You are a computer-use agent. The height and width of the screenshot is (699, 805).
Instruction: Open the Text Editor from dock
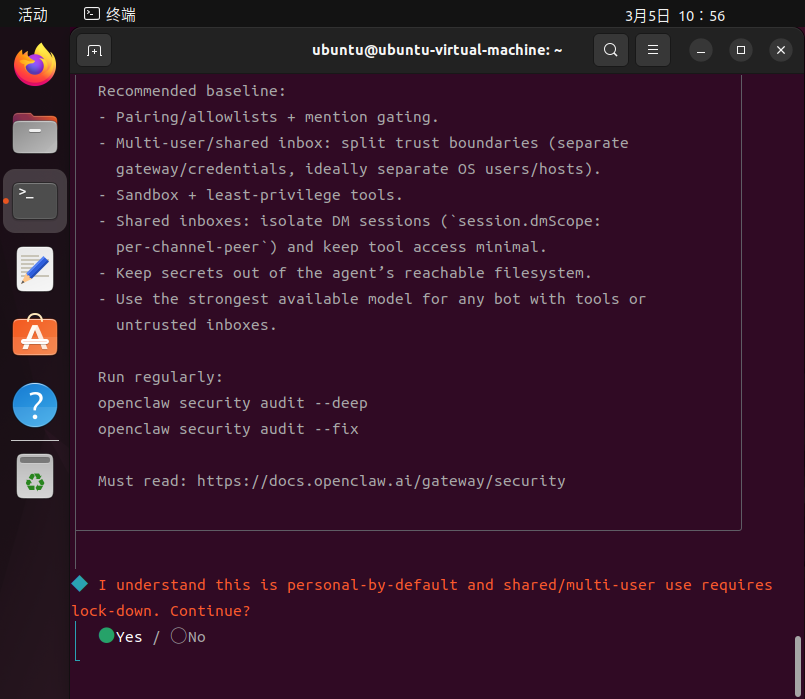click(x=35, y=269)
